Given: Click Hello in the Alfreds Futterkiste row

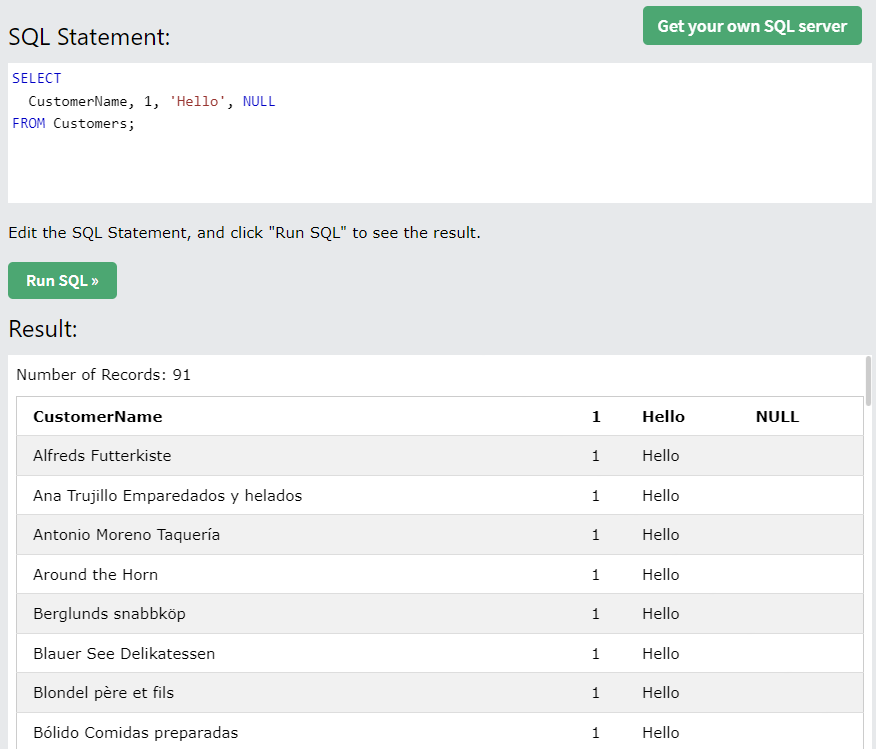Looking at the screenshot, I should pos(660,456).
